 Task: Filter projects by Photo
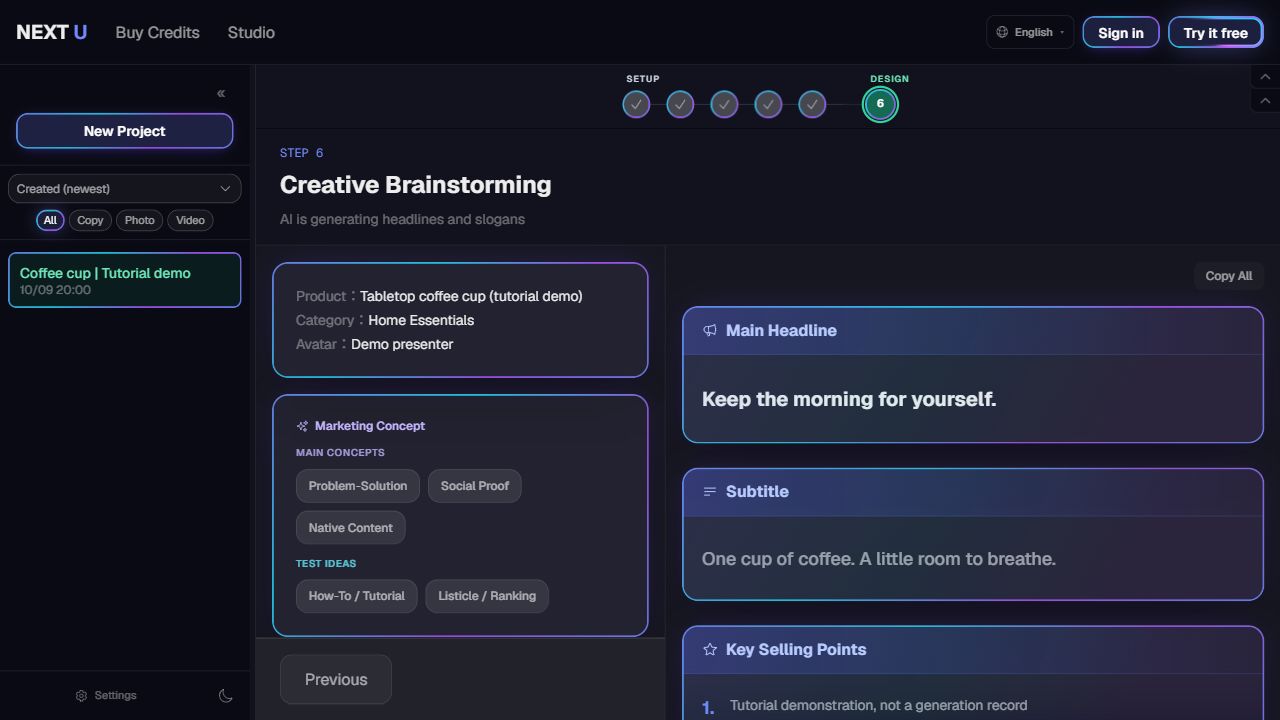point(139,220)
